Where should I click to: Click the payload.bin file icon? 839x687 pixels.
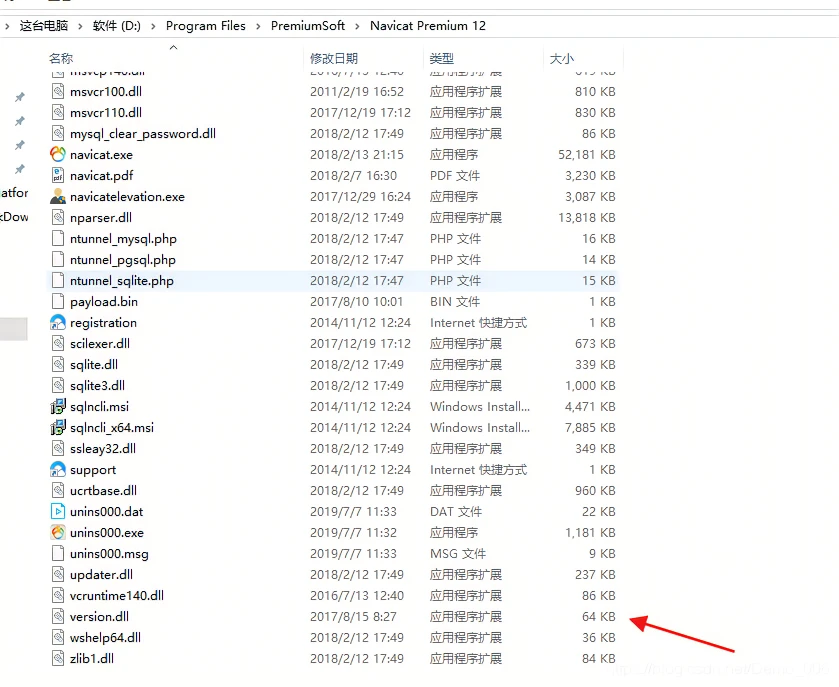coord(58,302)
